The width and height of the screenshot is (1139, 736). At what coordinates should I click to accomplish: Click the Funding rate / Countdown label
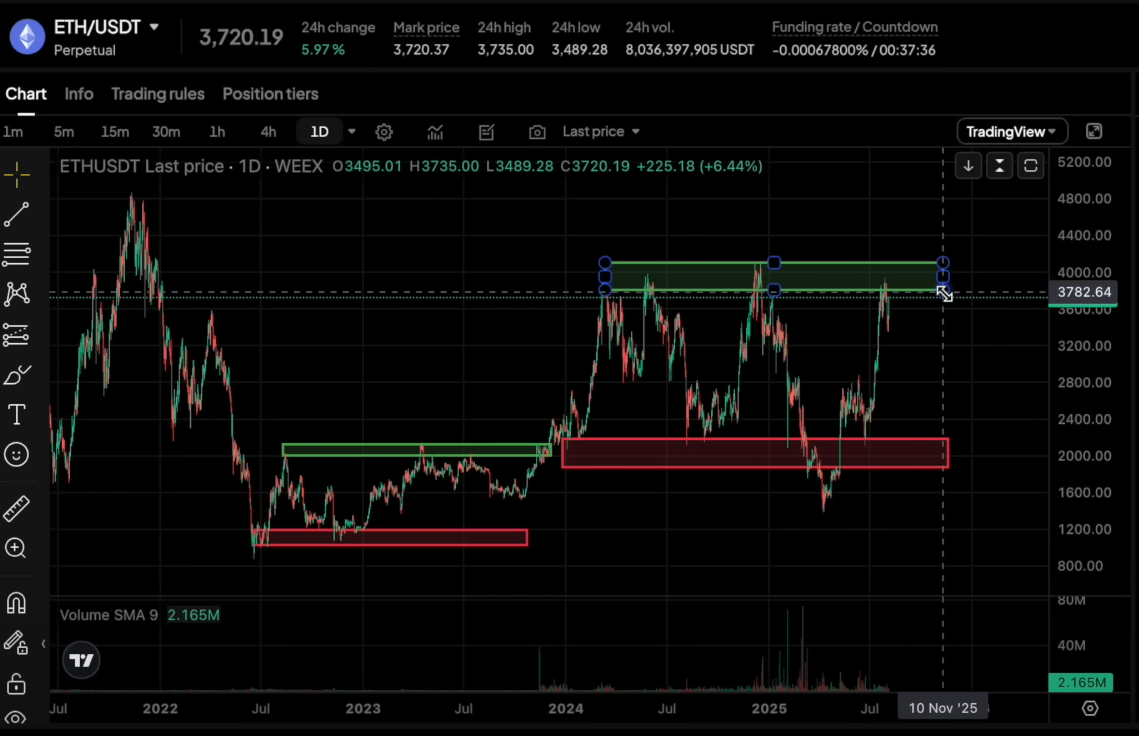854,27
